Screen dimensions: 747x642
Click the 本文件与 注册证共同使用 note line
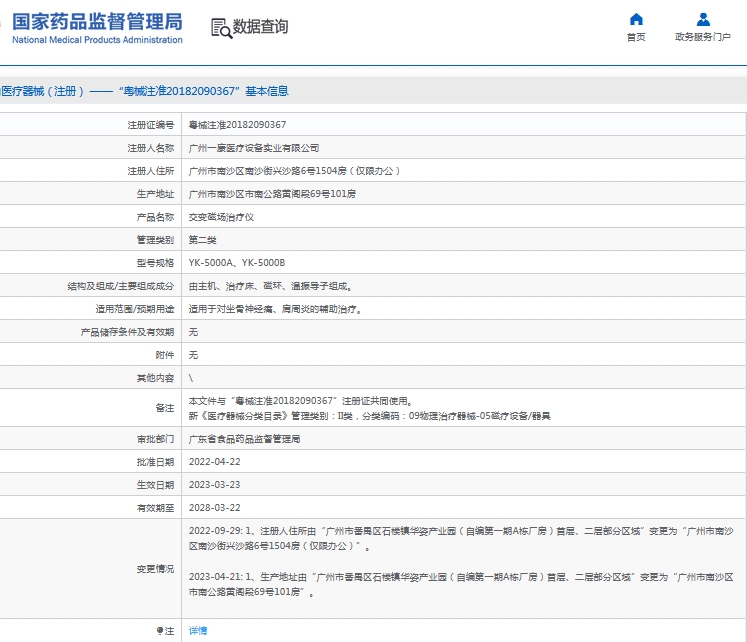[x=301, y=401]
